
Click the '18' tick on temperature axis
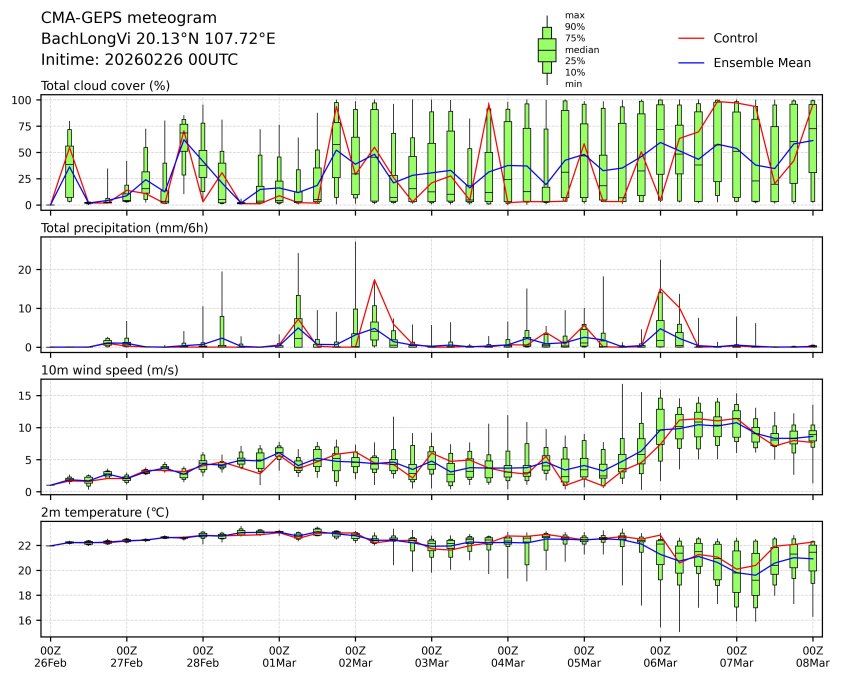(26, 596)
